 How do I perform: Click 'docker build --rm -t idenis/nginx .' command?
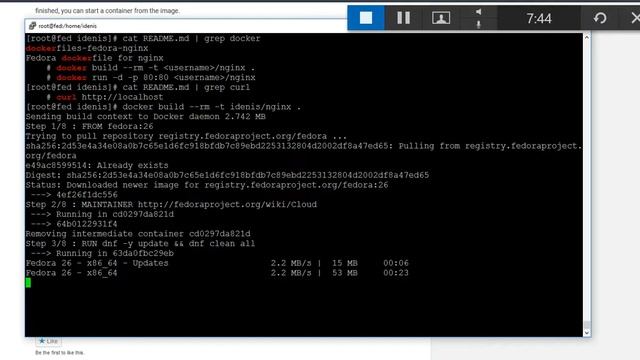point(211,107)
